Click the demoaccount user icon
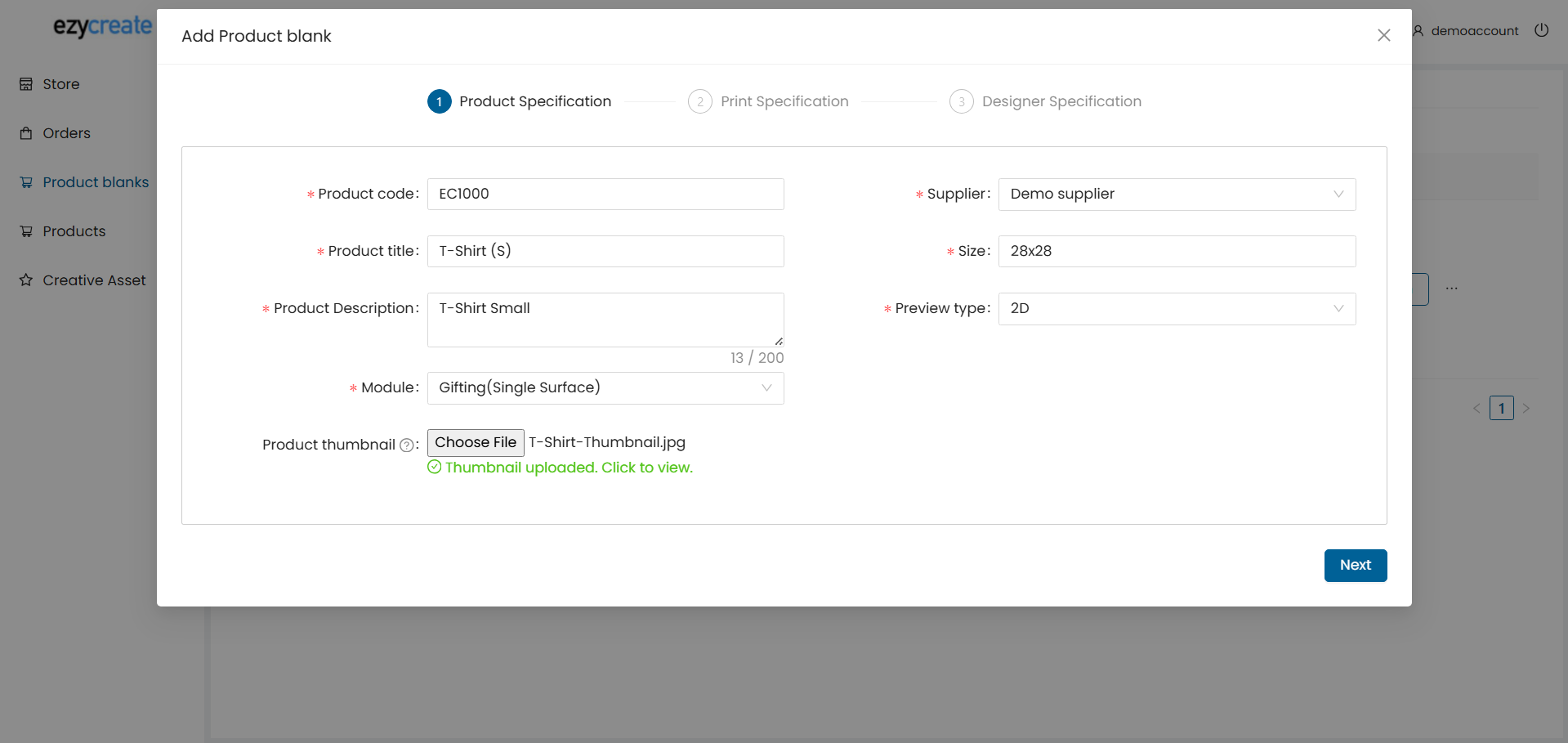Image resolution: width=1568 pixels, height=743 pixels. click(x=1418, y=31)
